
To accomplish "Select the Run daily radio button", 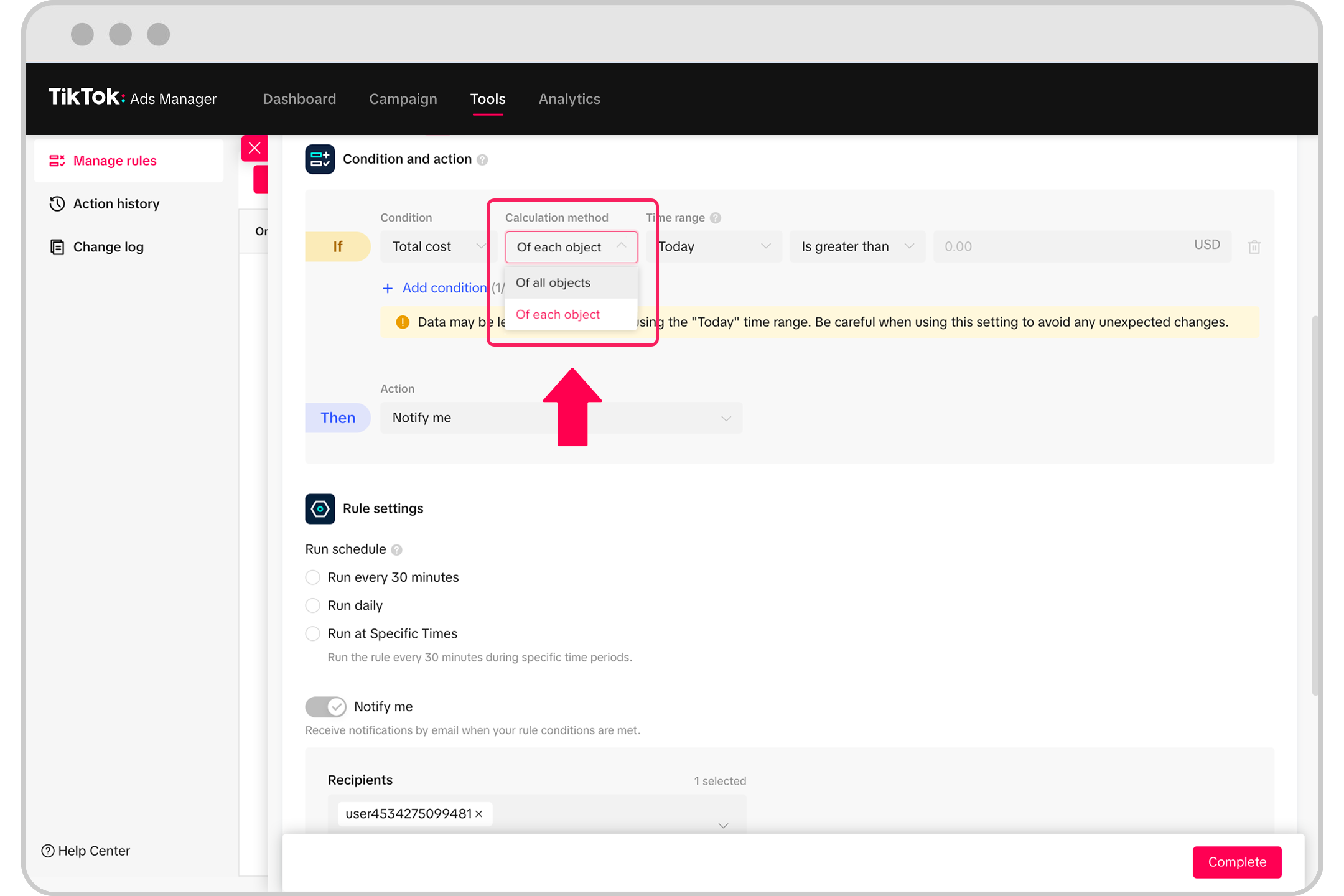I will tap(313, 605).
